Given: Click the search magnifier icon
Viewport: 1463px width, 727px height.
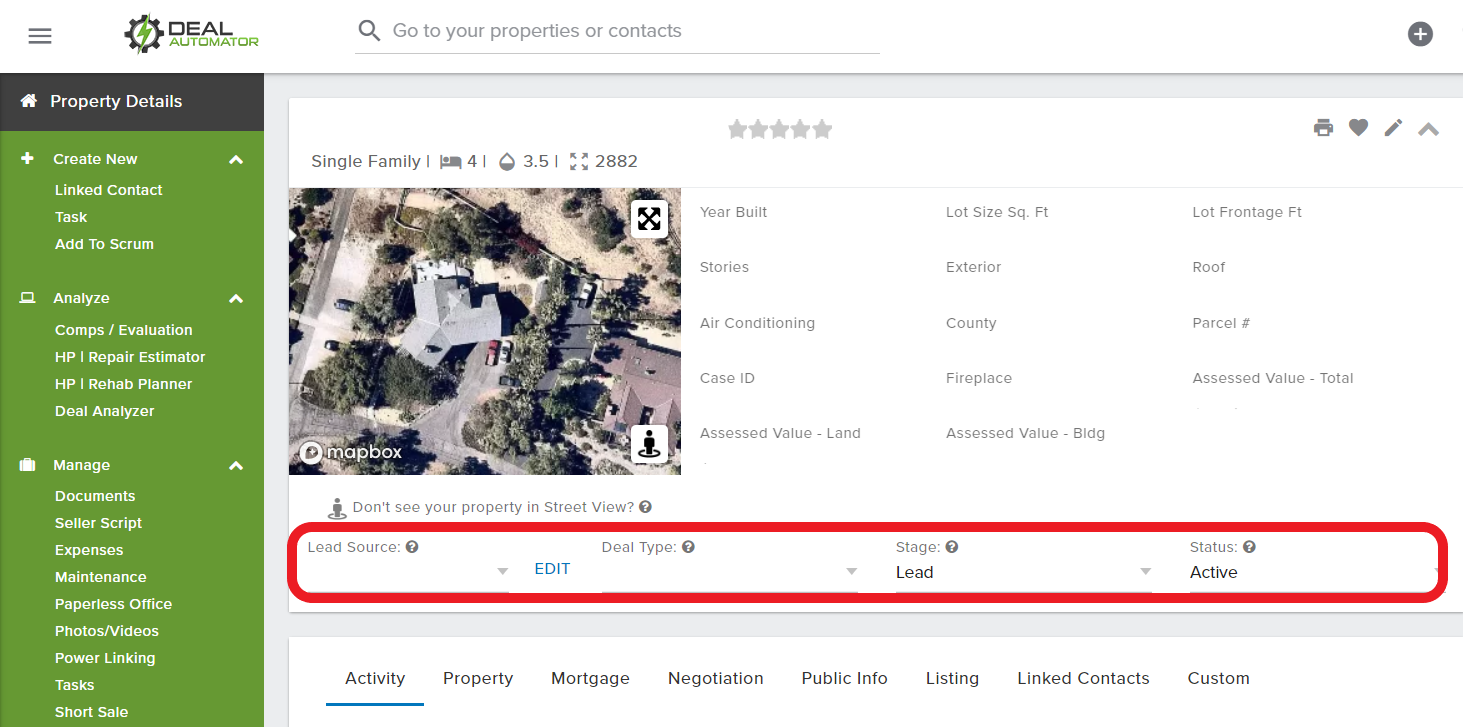Looking at the screenshot, I should pos(369,31).
